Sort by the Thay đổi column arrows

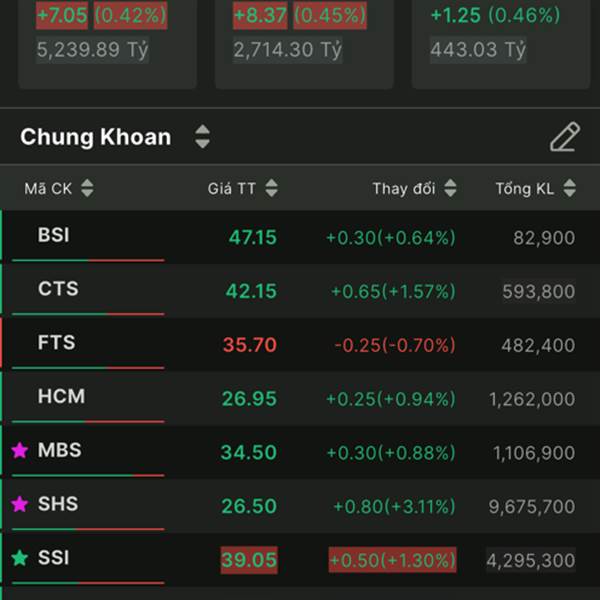pyautogui.click(x=450, y=188)
